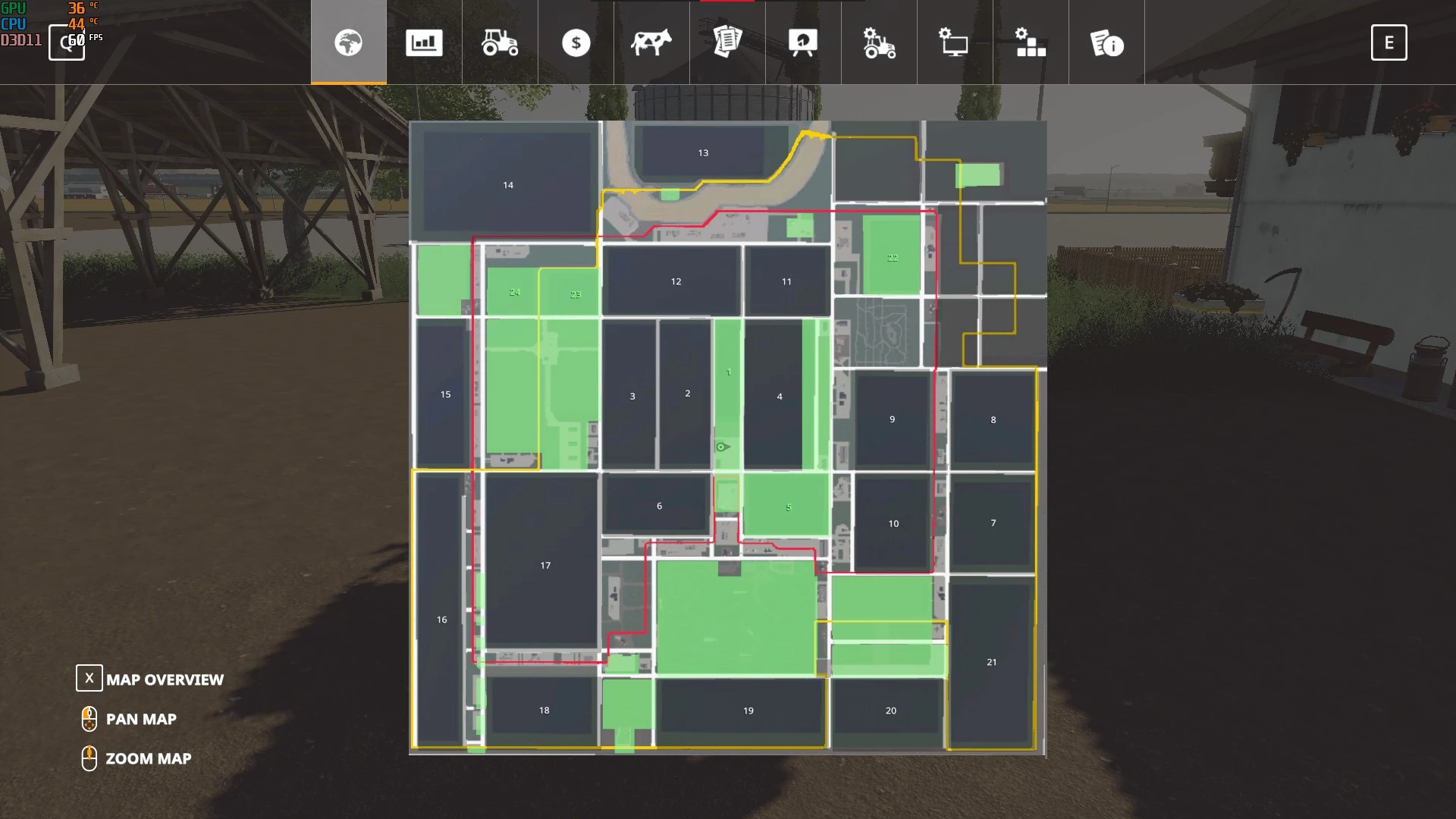Open the help info documents tab

click(x=1106, y=42)
